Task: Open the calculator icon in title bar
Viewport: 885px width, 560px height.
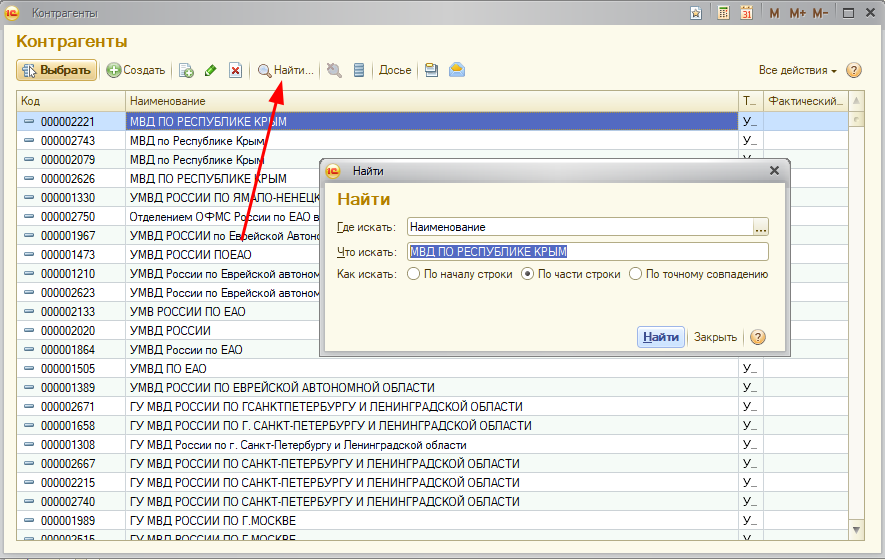Action: pyautogui.click(x=724, y=13)
